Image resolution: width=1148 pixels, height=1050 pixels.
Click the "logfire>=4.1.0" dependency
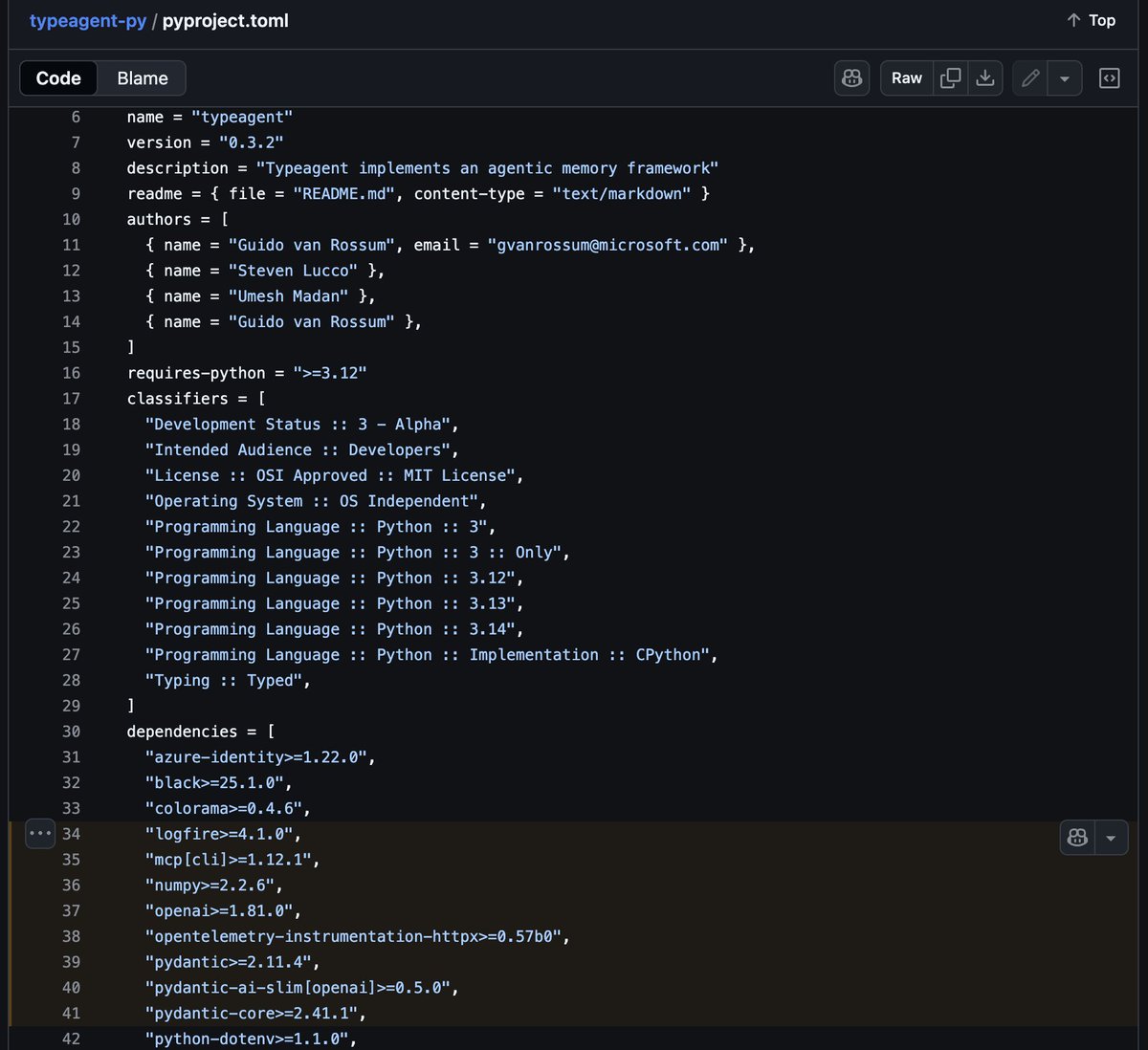point(218,834)
